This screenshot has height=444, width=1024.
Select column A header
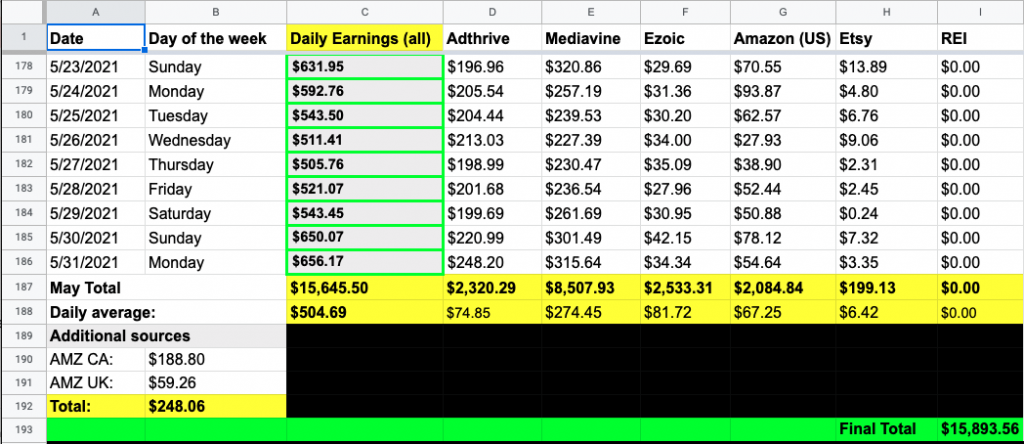pyautogui.click(x=95, y=11)
